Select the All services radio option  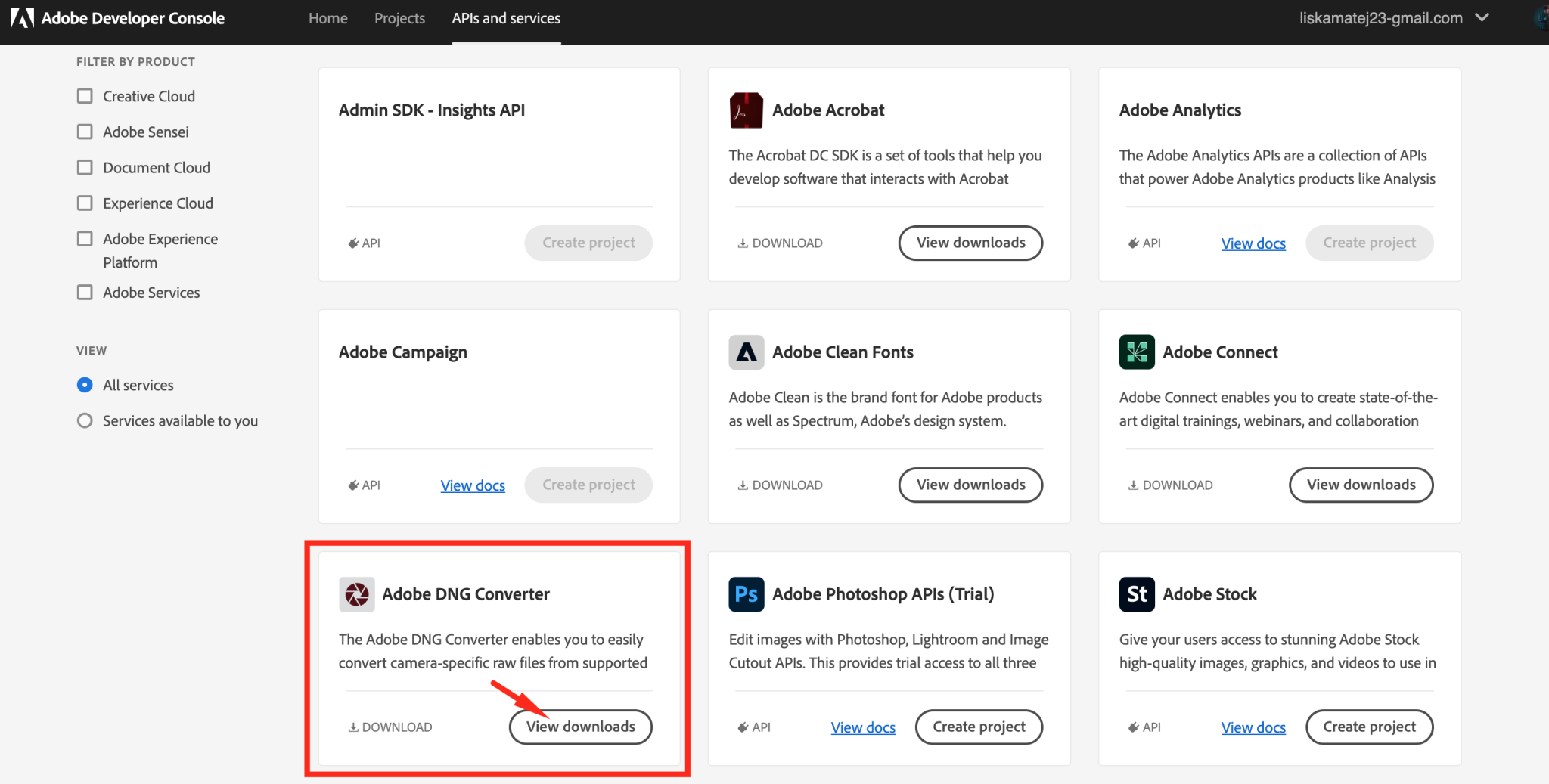(x=85, y=385)
